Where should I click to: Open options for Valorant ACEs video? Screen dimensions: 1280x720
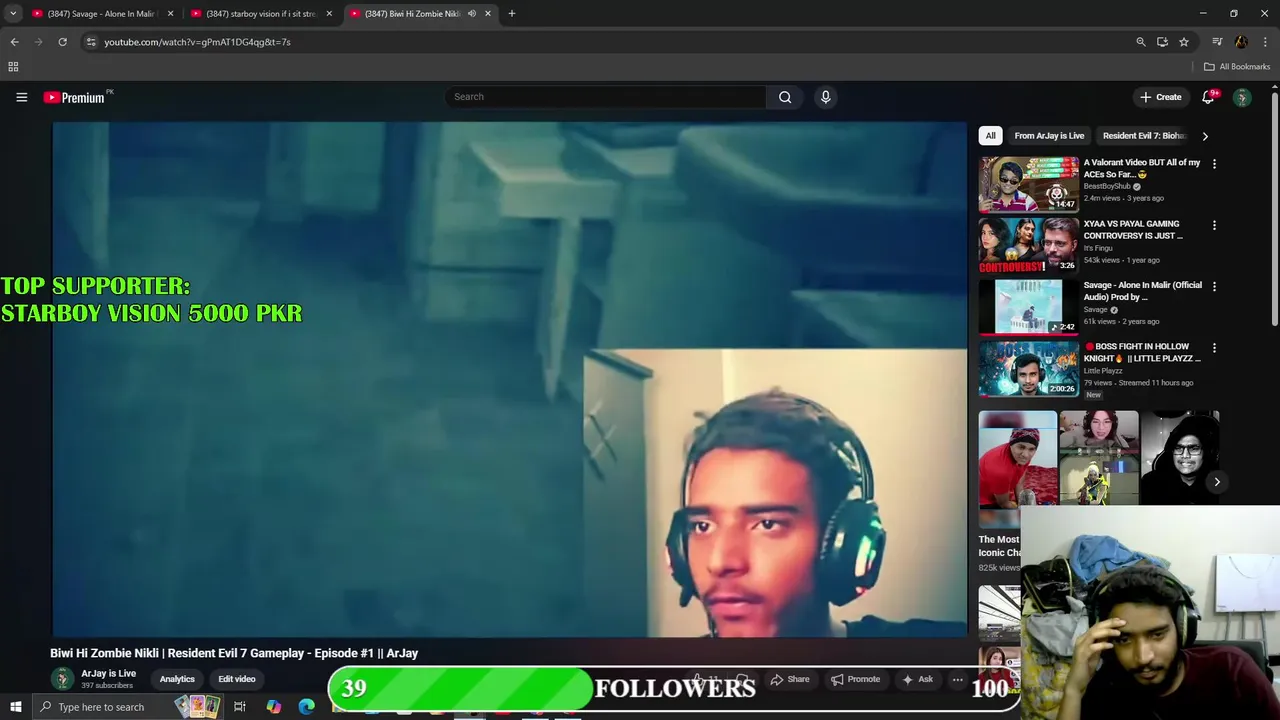[1214, 164]
